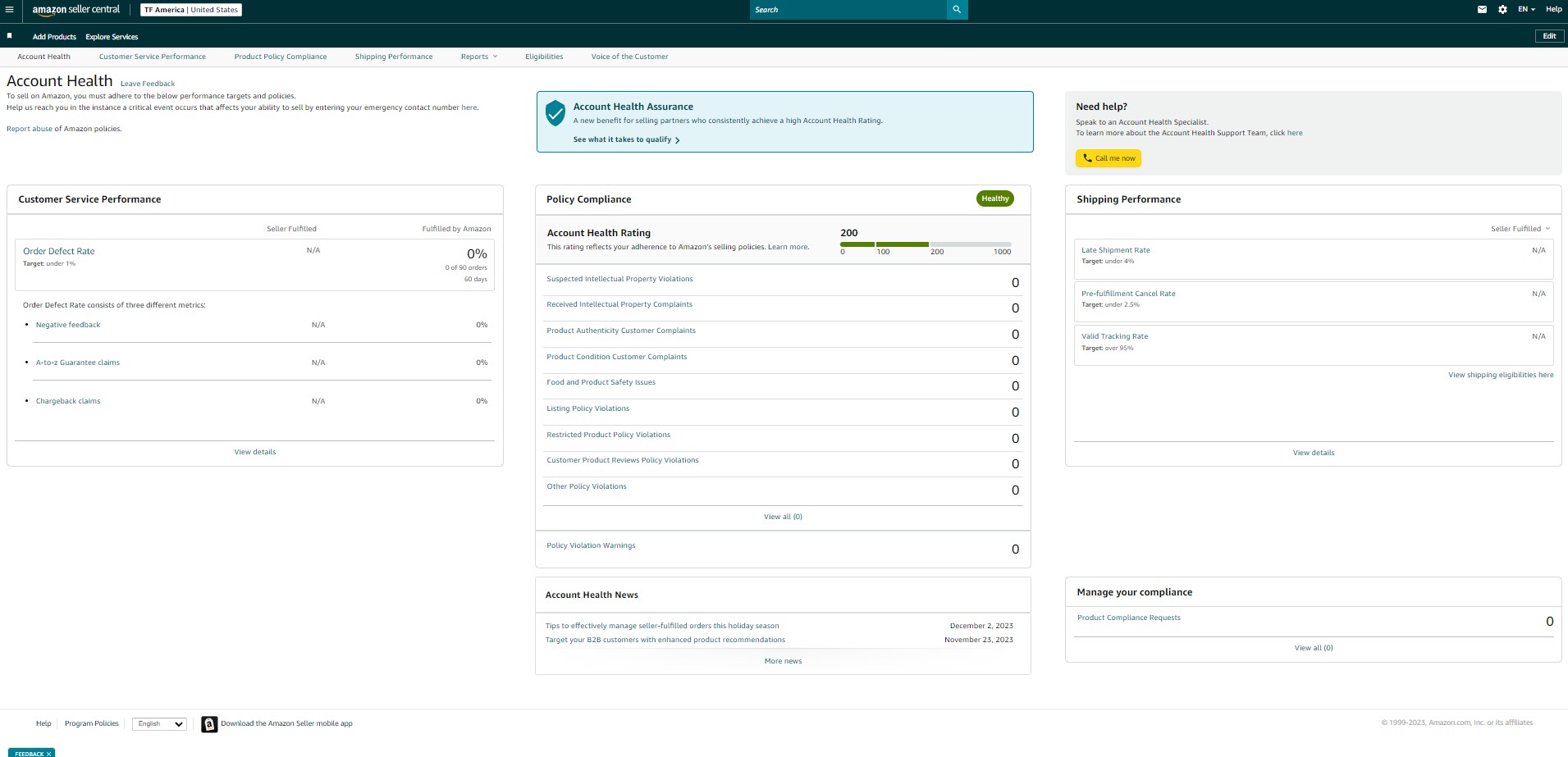Go to the Shipping Performance tab
The image size is (1568, 757).
pos(394,57)
